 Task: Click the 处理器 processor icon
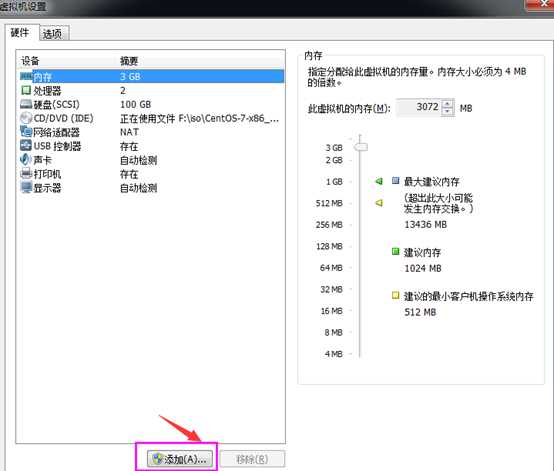click(26, 90)
